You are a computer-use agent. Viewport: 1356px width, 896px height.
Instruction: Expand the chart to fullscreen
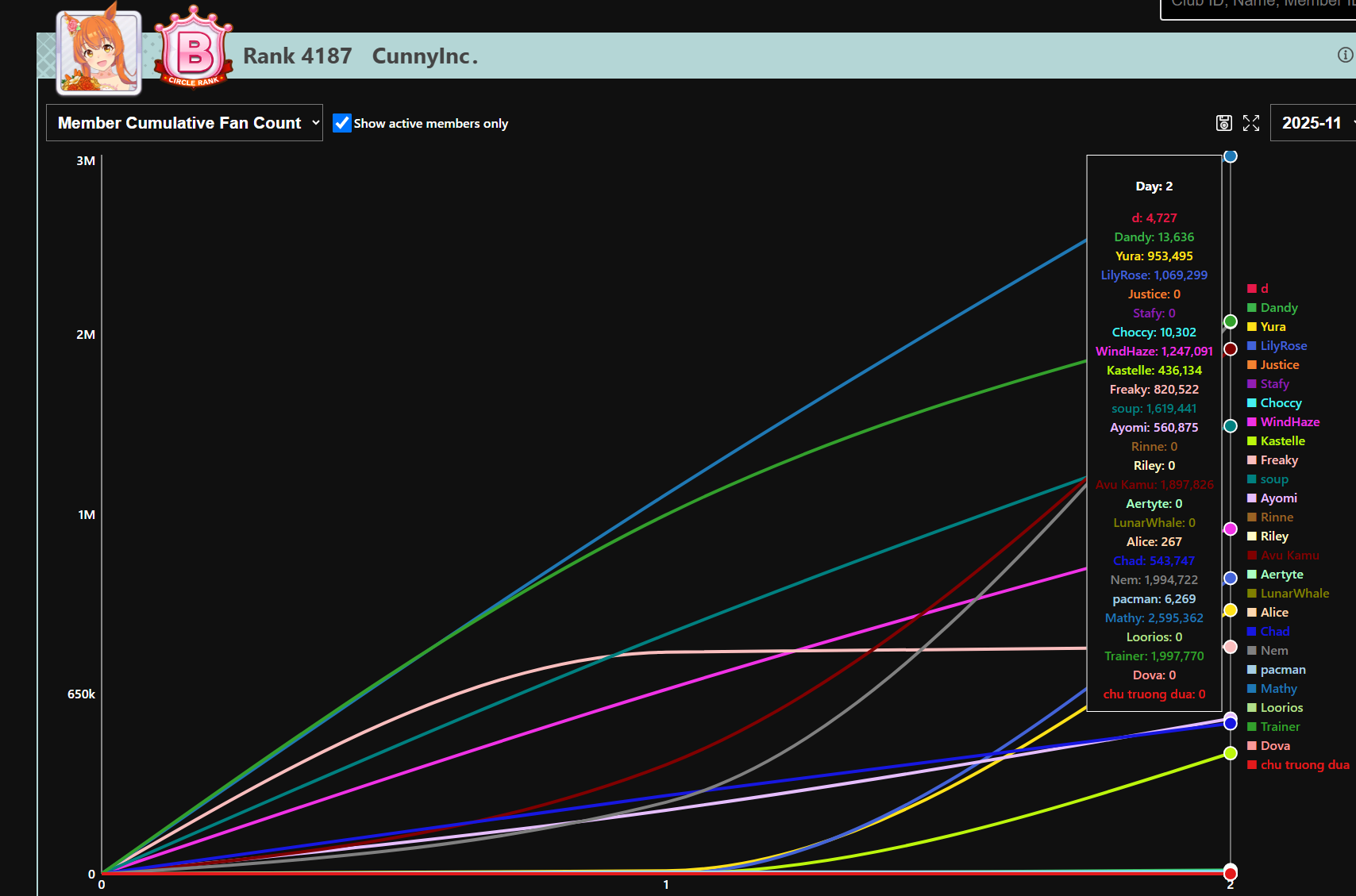(1251, 123)
